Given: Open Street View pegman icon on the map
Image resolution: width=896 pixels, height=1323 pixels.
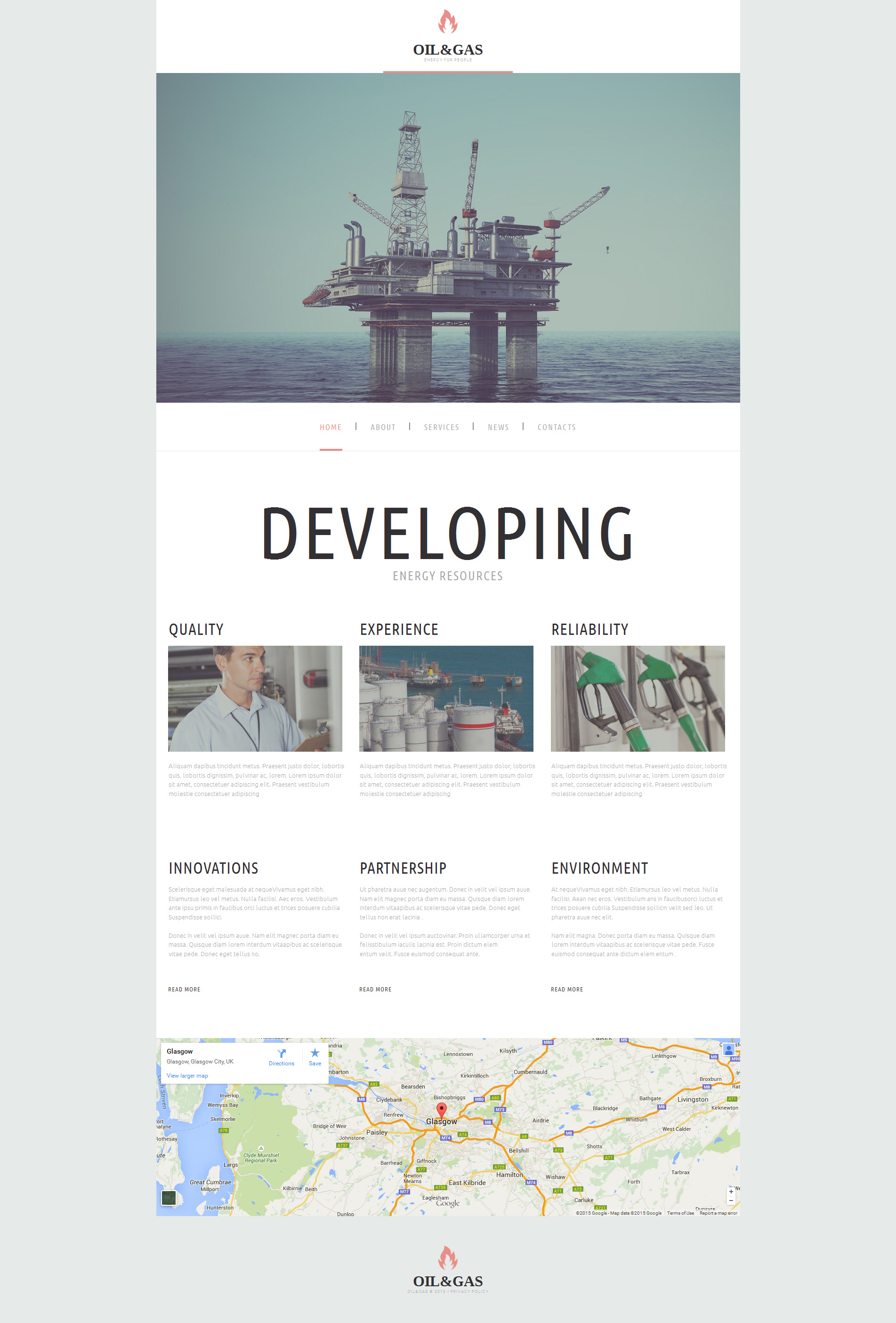Looking at the screenshot, I should (729, 1050).
